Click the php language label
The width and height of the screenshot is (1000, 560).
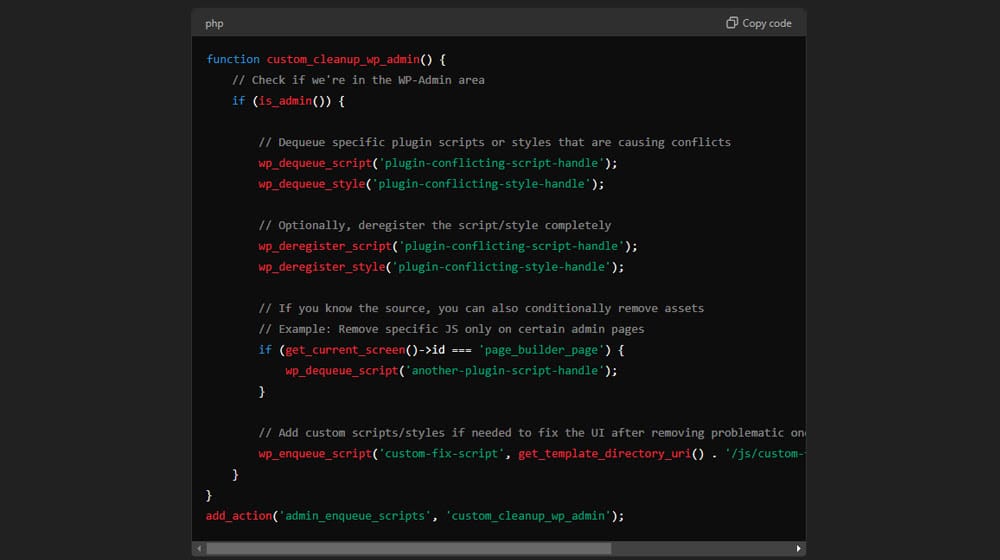(x=214, y=24)
